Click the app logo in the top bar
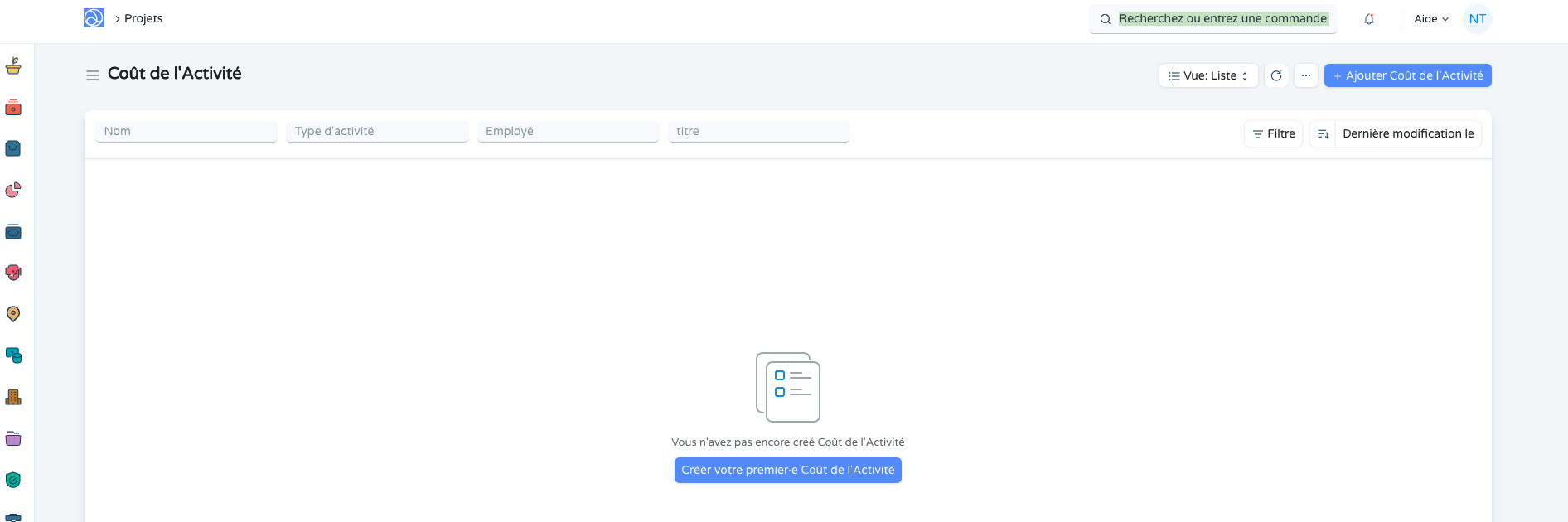This screenshot has width=1568, height=522. point(94,18)
